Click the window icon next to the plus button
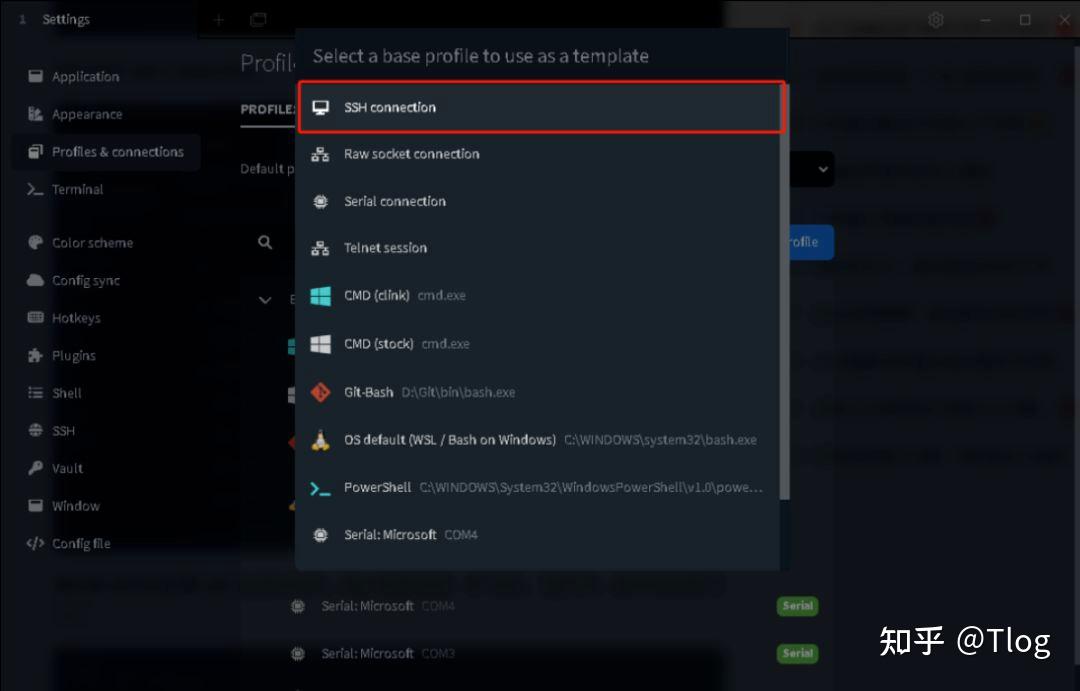 (x=258, y=20)
